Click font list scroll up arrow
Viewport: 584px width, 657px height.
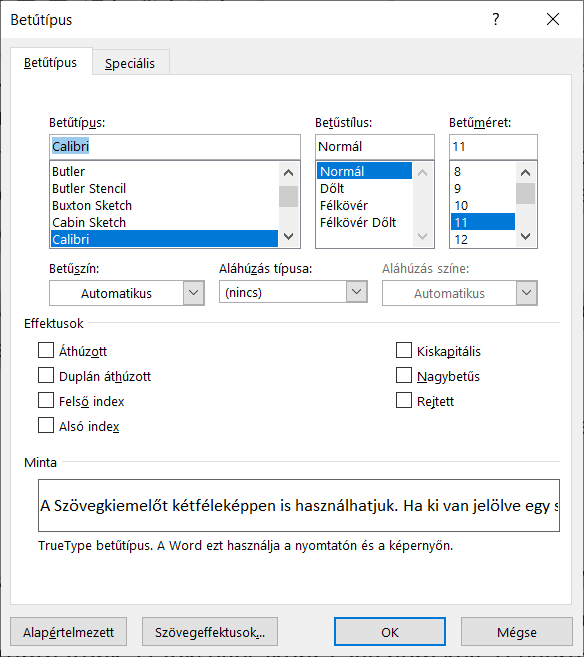tap(288, 173)
